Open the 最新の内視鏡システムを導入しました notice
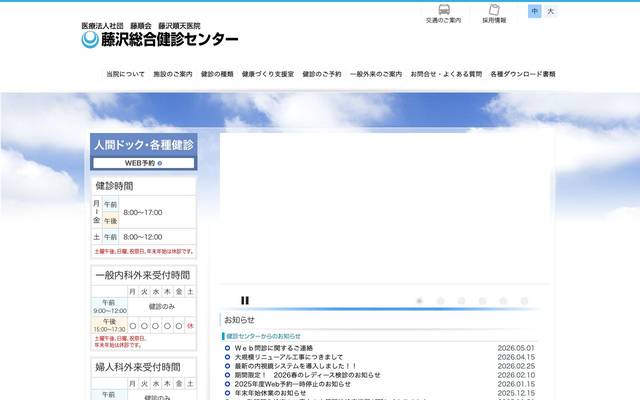Image resolution: width=640 pixels, height=400 pixels. (295, 366)
